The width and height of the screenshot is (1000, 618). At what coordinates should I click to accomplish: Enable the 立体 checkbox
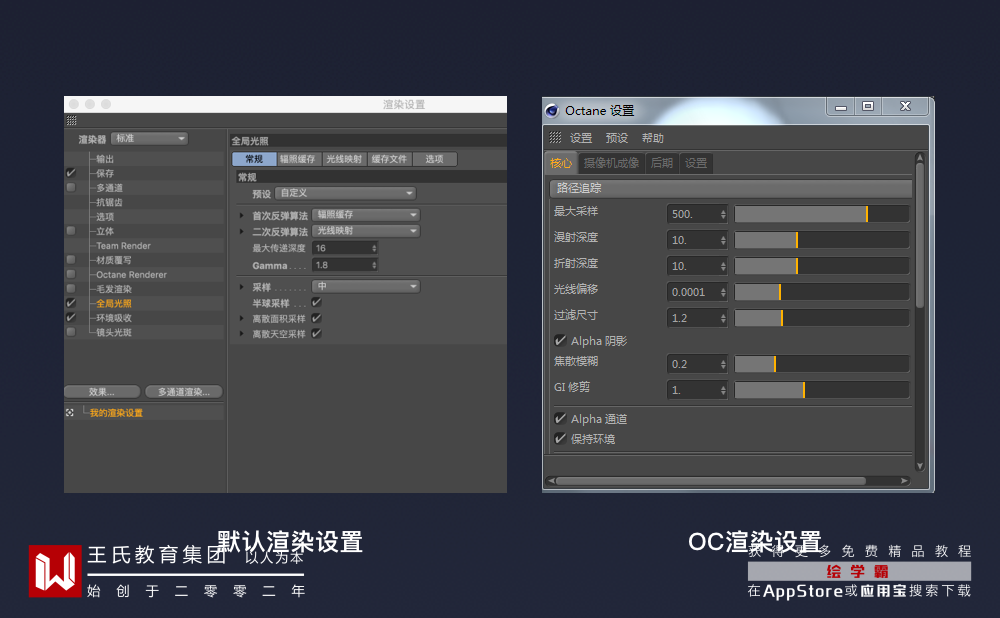pyautogui.click(x=71, y=231)
